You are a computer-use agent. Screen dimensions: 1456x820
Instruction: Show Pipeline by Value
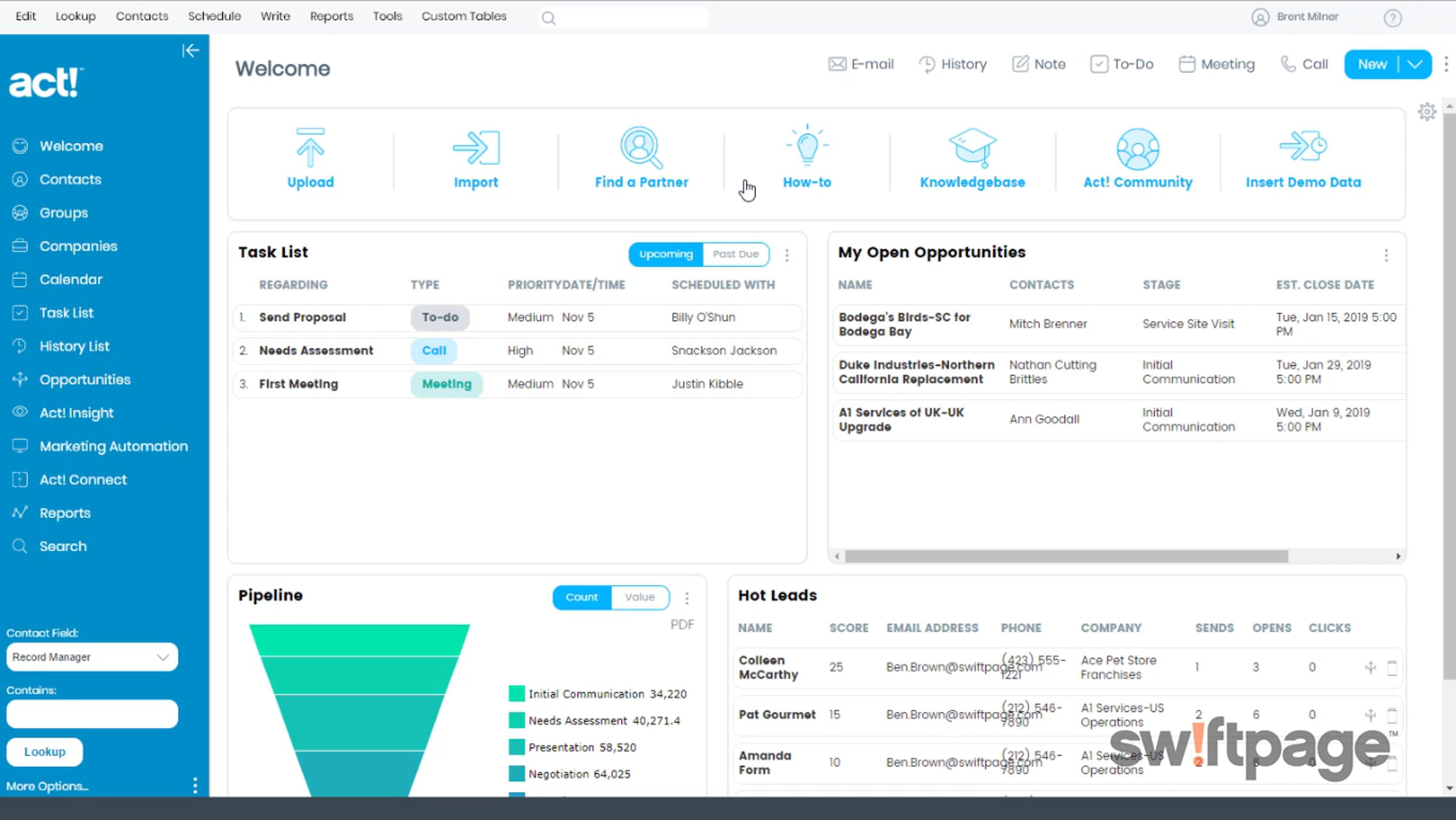point(640,597)
